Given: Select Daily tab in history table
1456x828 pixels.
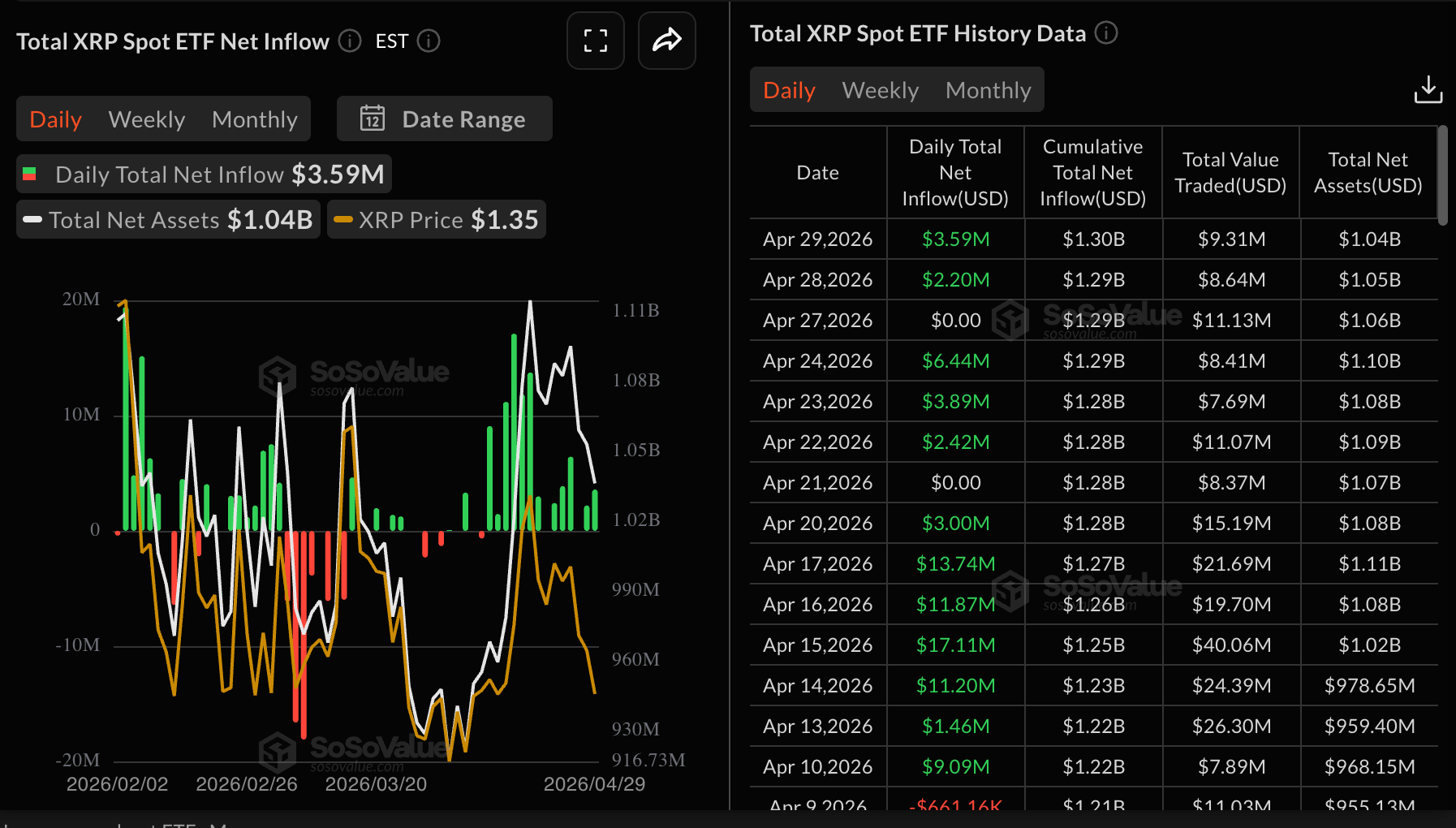Looking at the screenshot, I should click(789, 90).
